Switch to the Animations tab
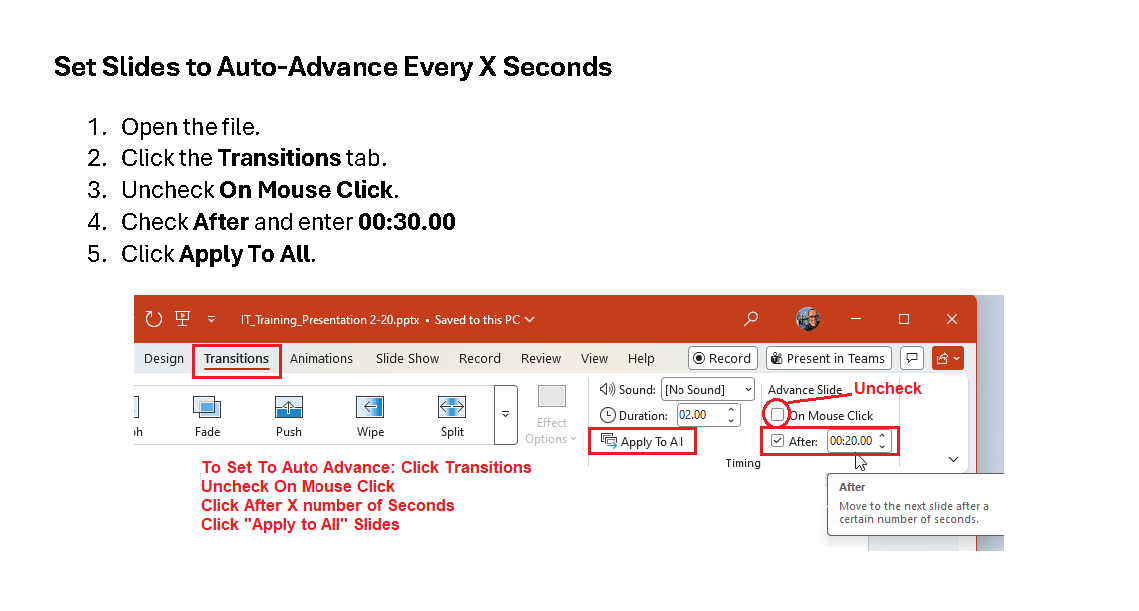Image resolution: width=1139 pixels, height=611 pixels. point(321,359)
